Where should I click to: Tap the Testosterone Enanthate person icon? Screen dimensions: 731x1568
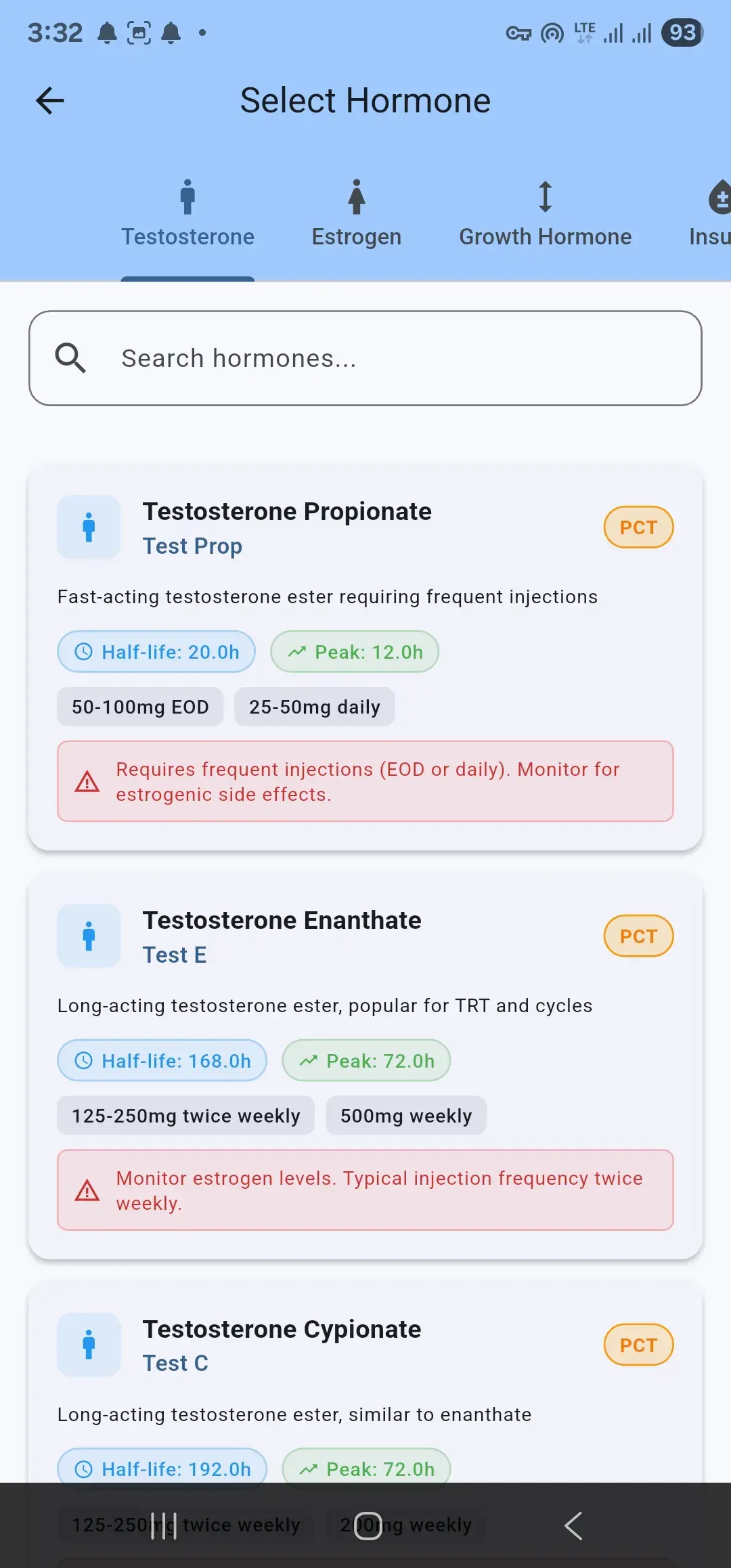pos(89,936)
